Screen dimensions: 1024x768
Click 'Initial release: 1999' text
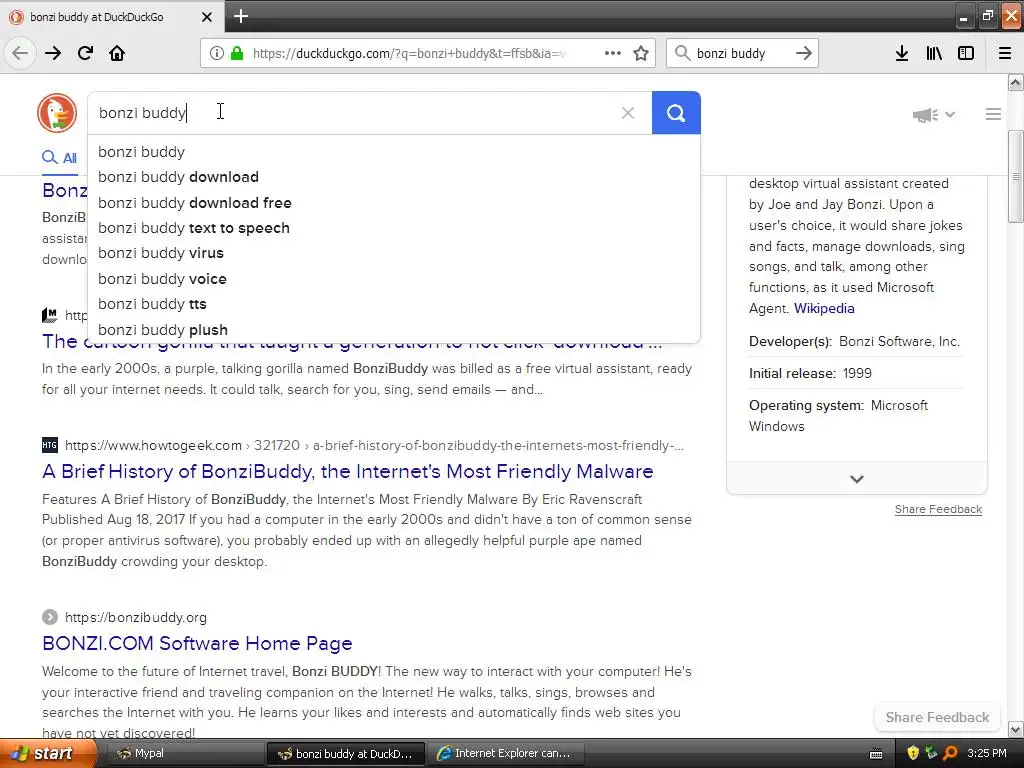point(810,374)
